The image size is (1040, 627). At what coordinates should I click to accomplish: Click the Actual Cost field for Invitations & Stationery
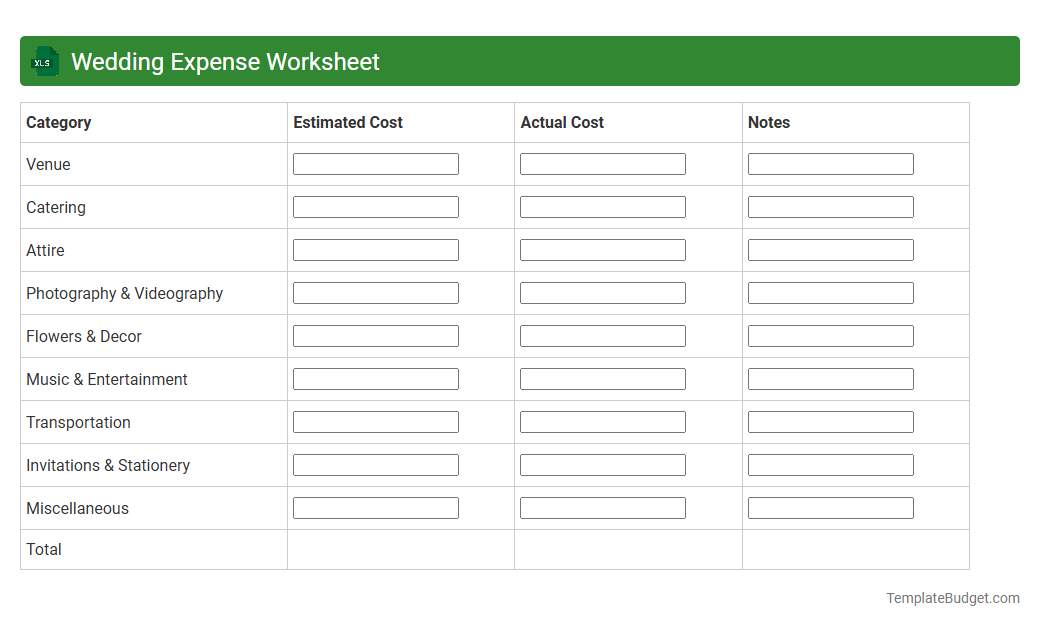[602, 464]
